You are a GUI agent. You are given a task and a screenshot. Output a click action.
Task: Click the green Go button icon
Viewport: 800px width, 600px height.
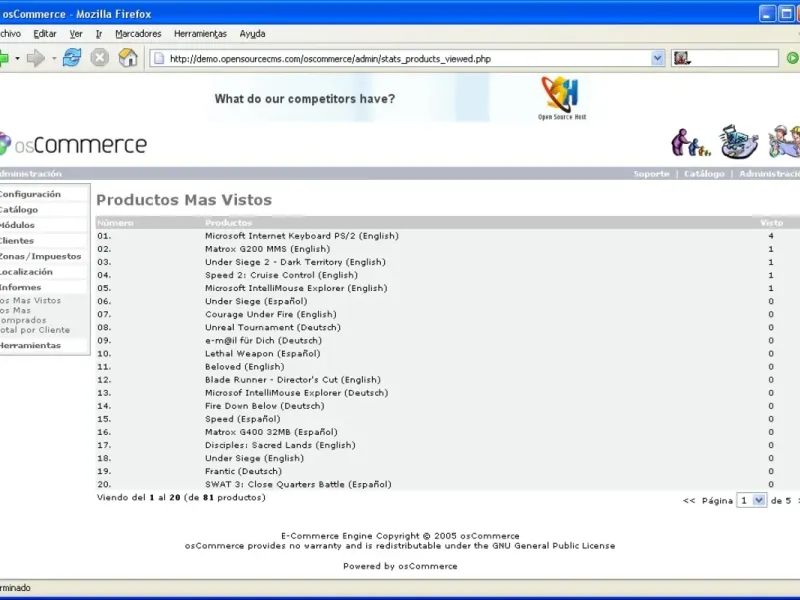792,58
